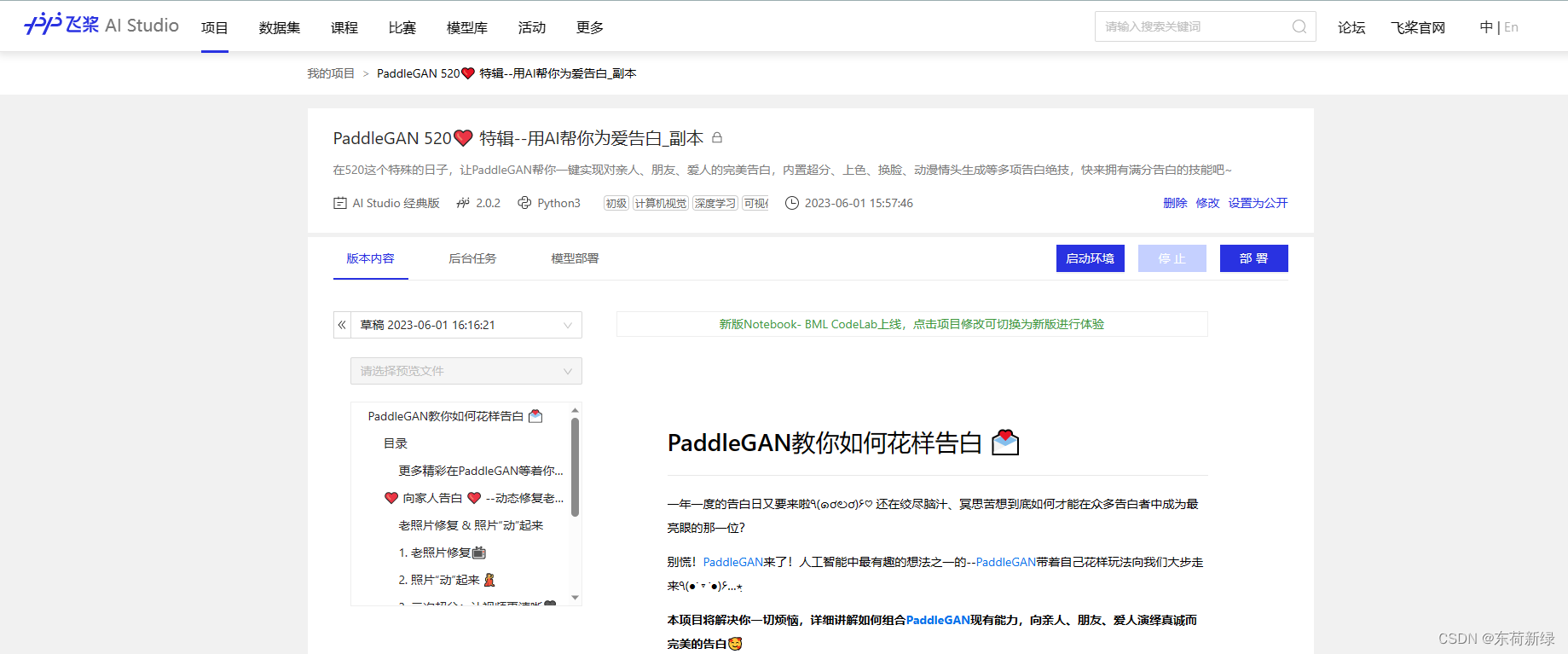This screenshot has width=1568, height=654.
Task: Open 比赛 in top navigation
Action: click(402, 27)
